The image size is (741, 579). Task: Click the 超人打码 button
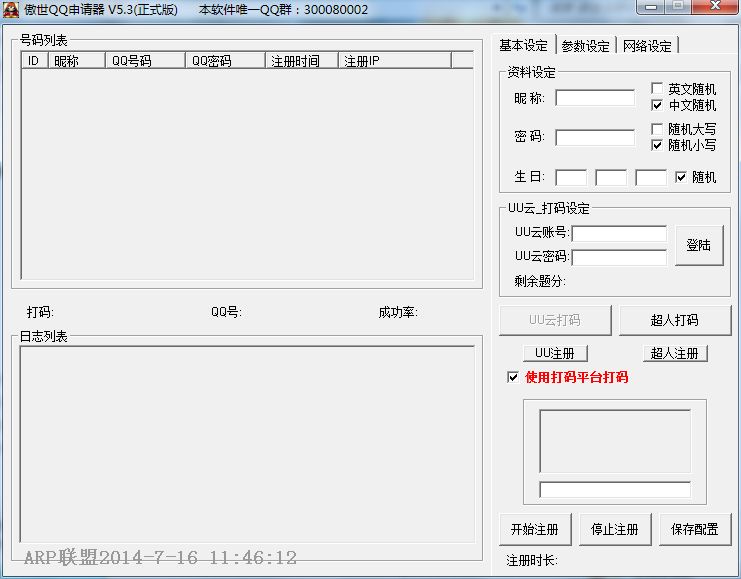(x=675, y=320)
